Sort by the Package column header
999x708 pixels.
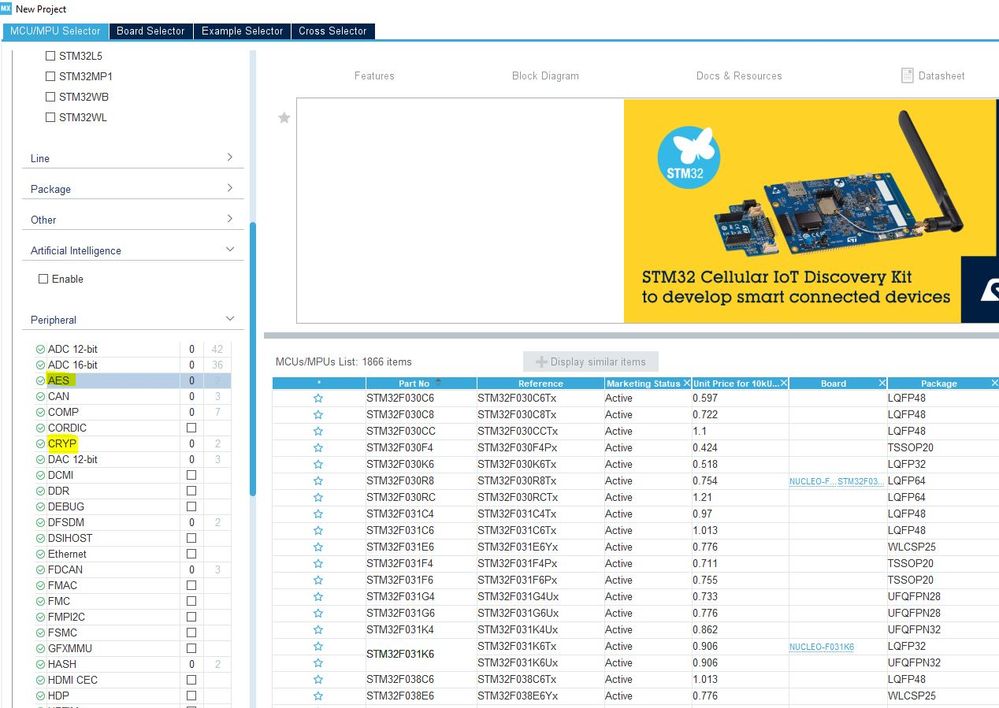939,383
